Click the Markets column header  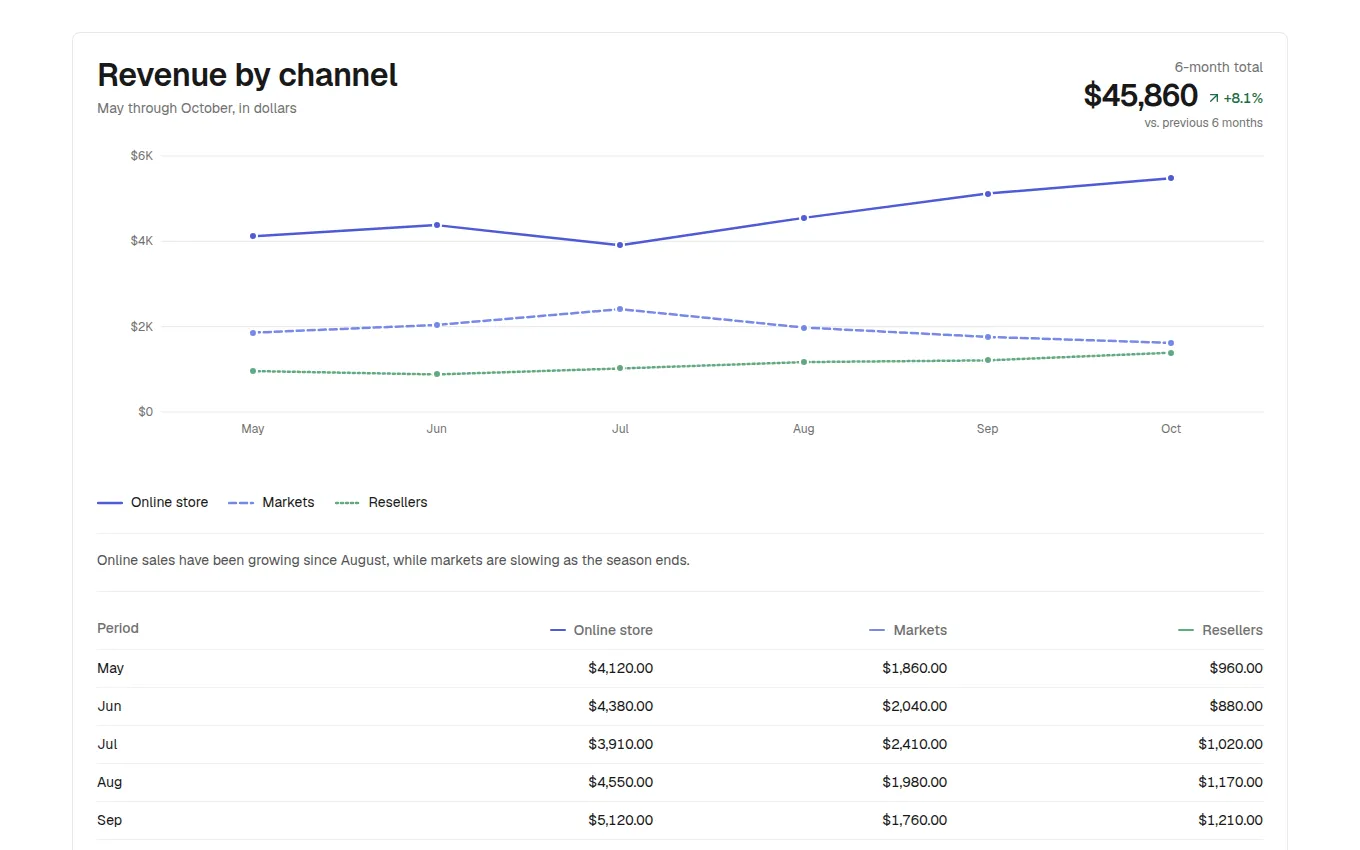(x=908, y=630)
